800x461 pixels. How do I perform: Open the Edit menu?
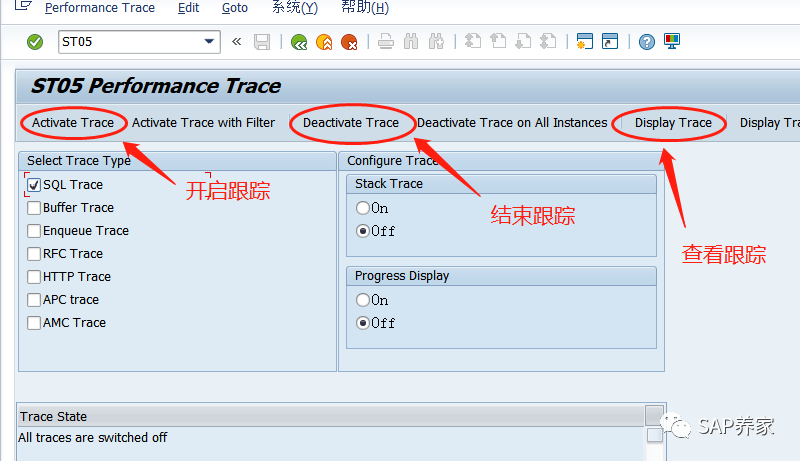click(188, 8)
